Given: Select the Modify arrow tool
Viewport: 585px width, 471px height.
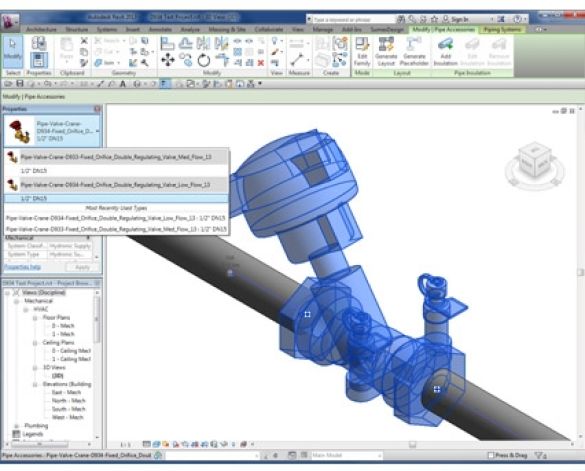Looking at the screenshot, I should point(13,51).
